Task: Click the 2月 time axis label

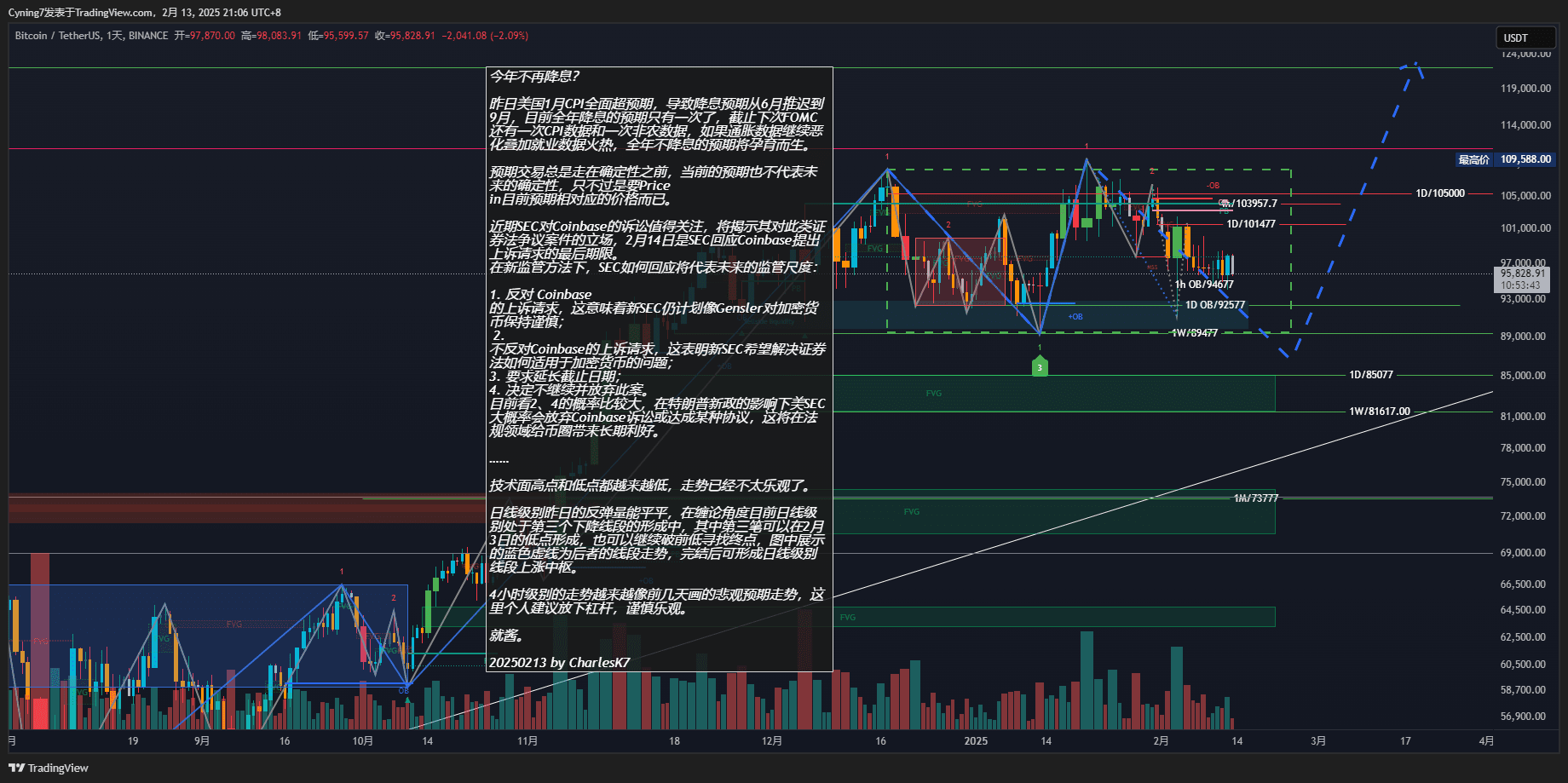Action: tap(1161, 741)
